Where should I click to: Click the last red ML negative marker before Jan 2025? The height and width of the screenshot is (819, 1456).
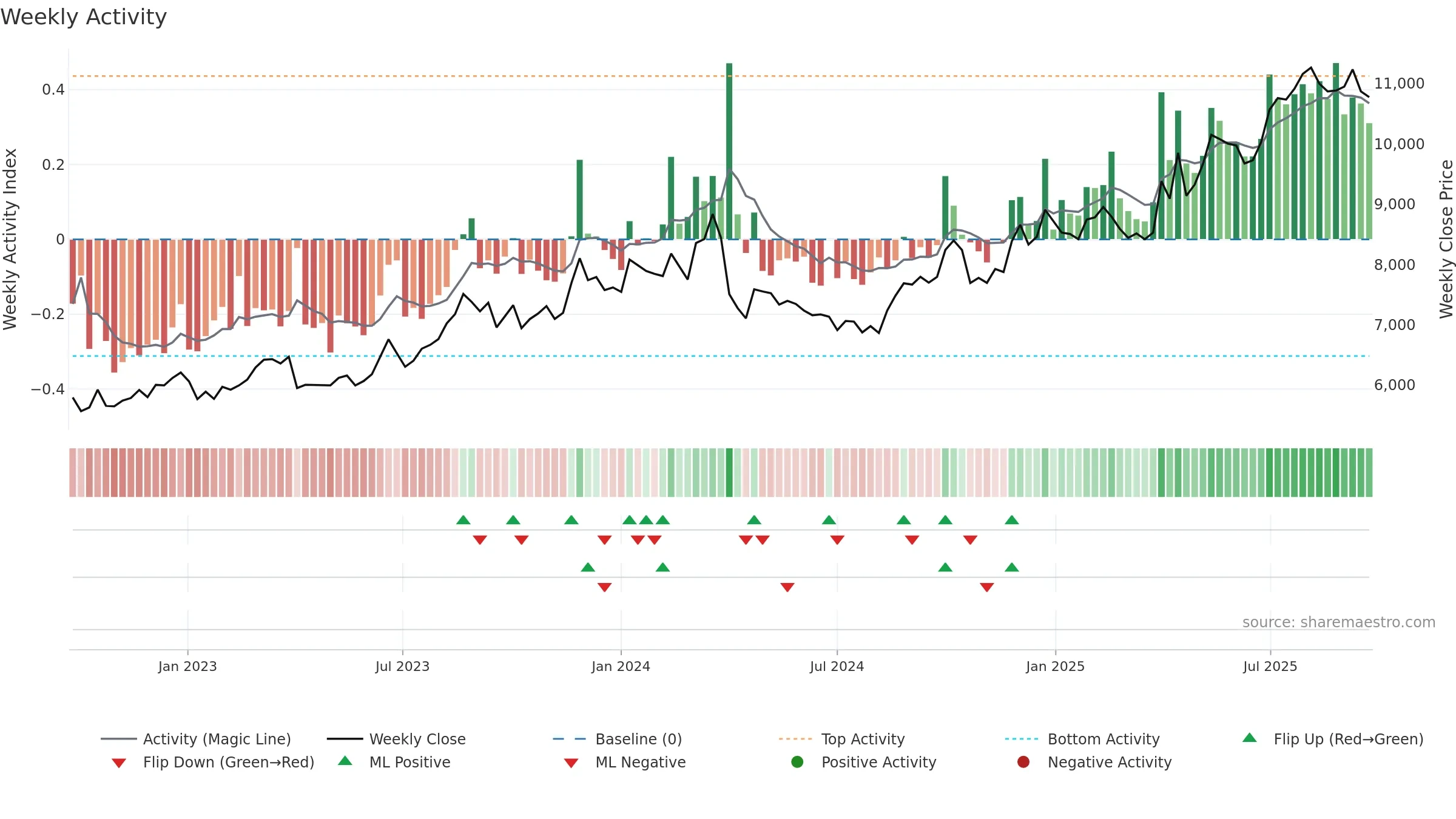click(987, 587)
